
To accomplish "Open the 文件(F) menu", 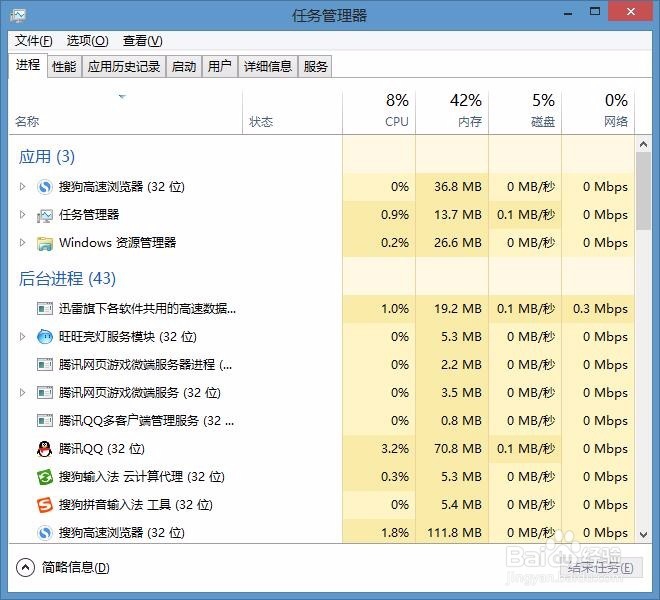I will pos(34,41).
